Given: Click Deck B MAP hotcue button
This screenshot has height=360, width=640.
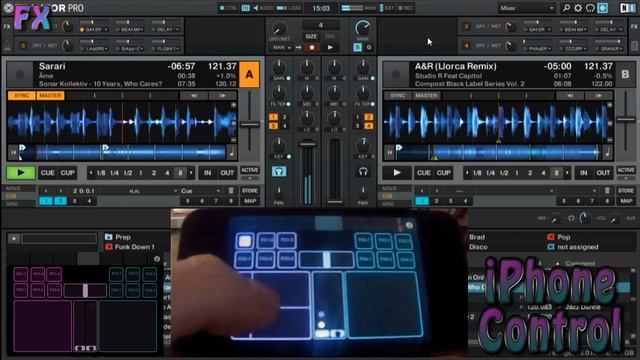Looking at the screenshot, I should pyautogui.click(x=626, y=201).
